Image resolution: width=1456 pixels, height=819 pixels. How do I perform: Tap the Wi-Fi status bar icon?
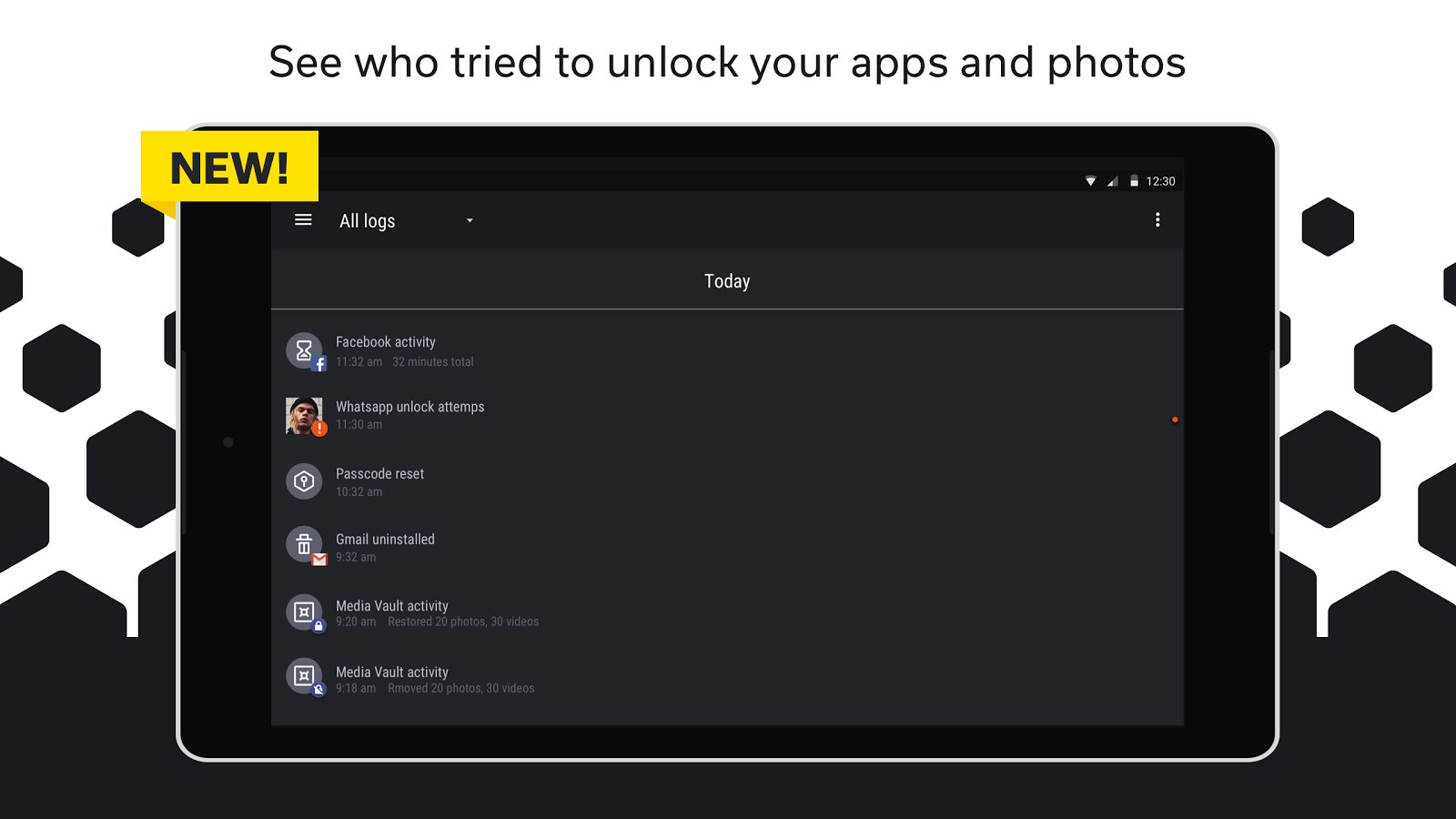1090,181
